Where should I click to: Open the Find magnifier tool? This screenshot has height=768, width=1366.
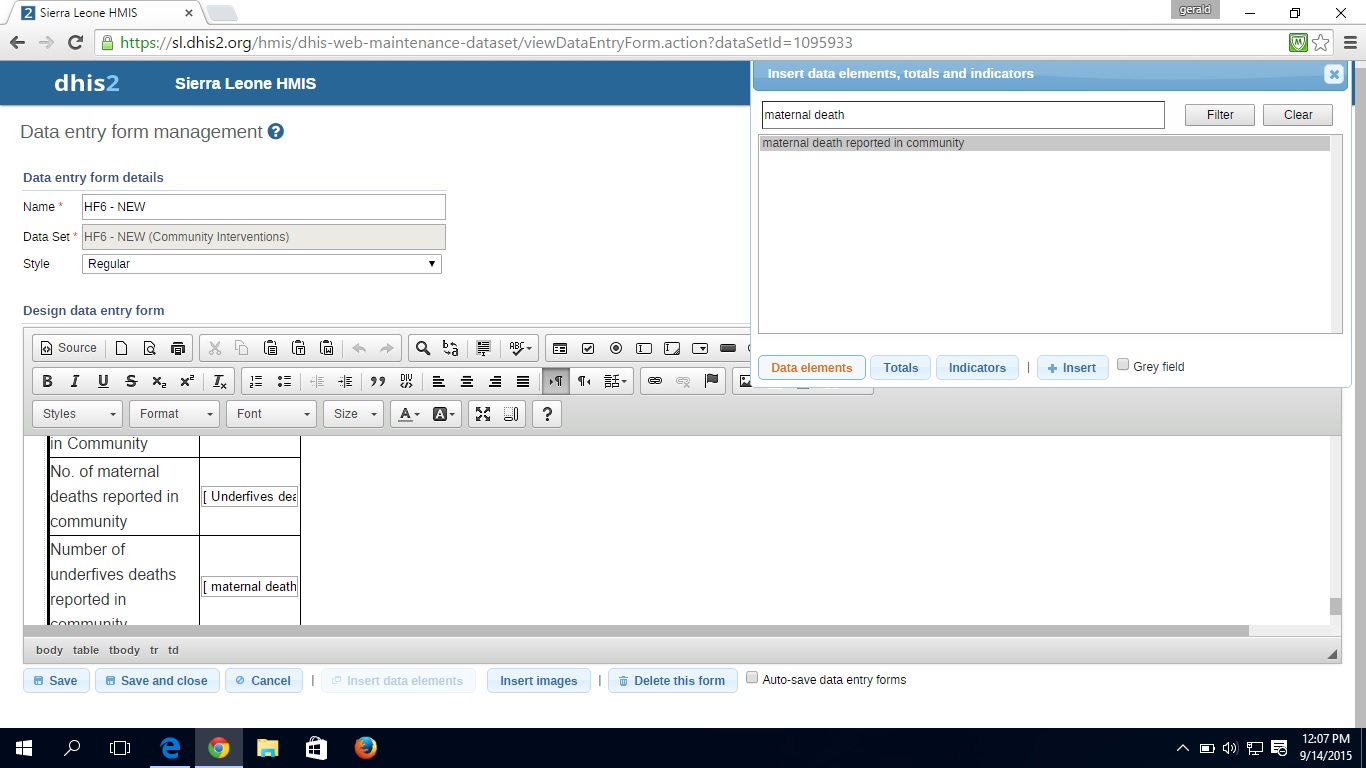pos(423,348)
